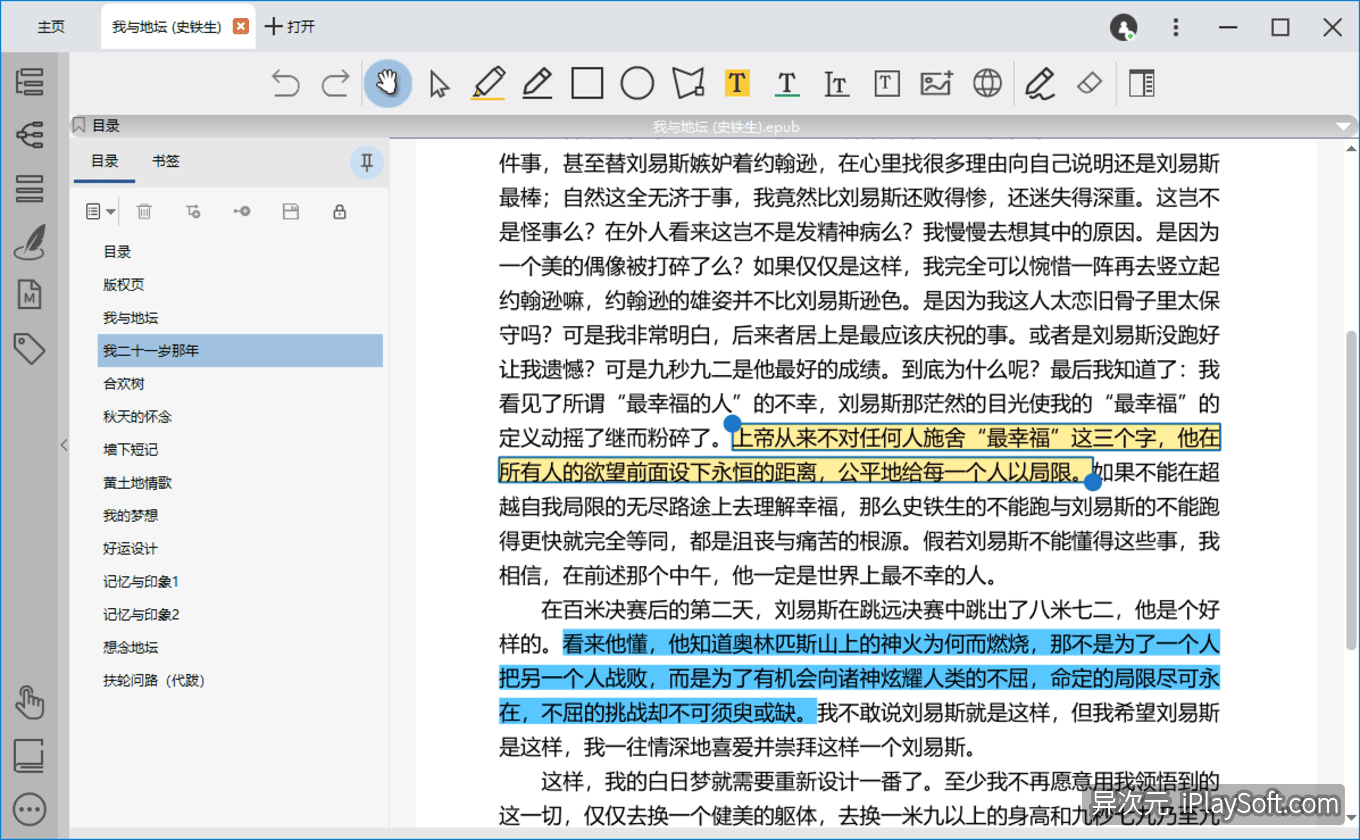Open the more options ellipsis sidebar icon
1360x840 pixels.
click(30, 809)
